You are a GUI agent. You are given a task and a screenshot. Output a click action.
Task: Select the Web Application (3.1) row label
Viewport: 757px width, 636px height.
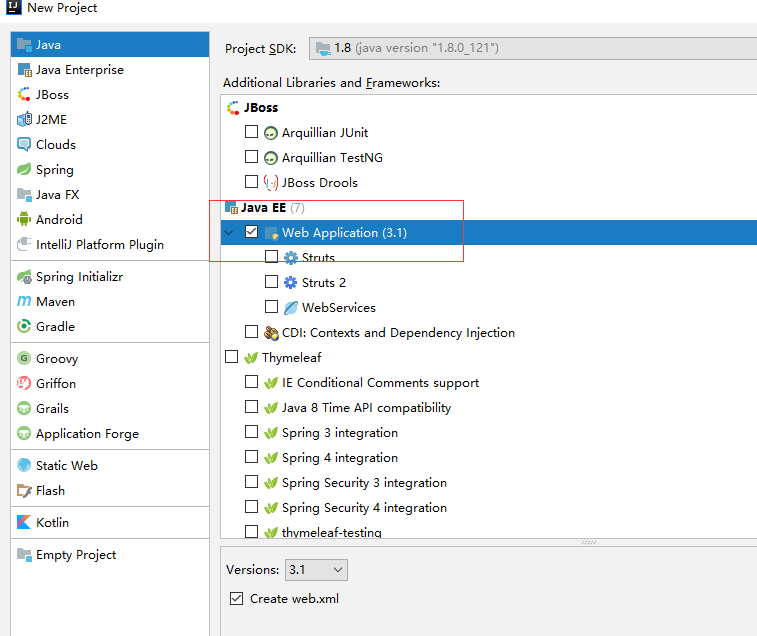[x=344, y=233]
